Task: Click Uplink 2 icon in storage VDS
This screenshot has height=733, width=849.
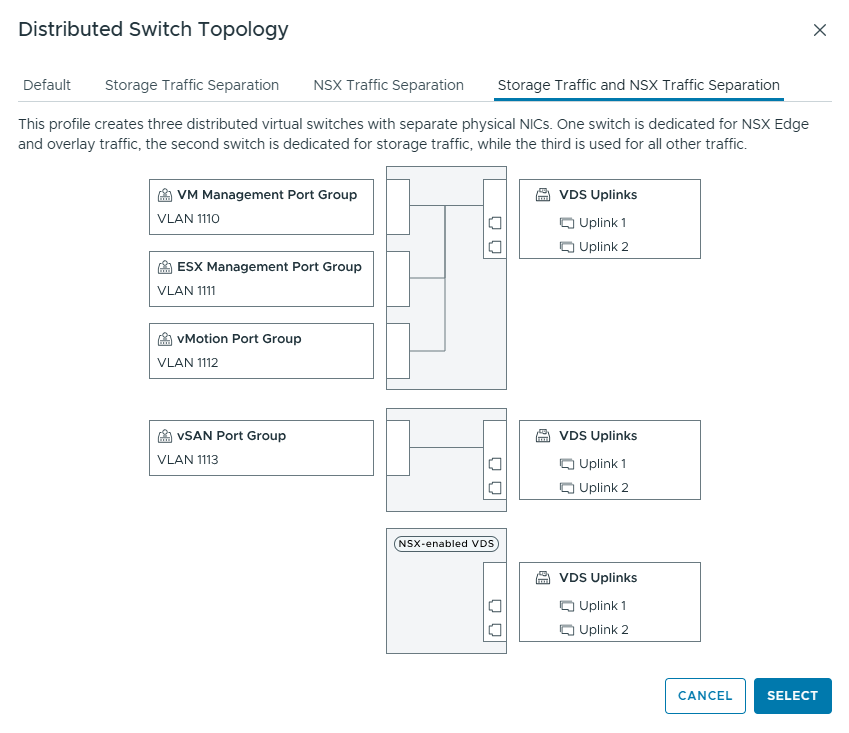Action: coord(567,488)
